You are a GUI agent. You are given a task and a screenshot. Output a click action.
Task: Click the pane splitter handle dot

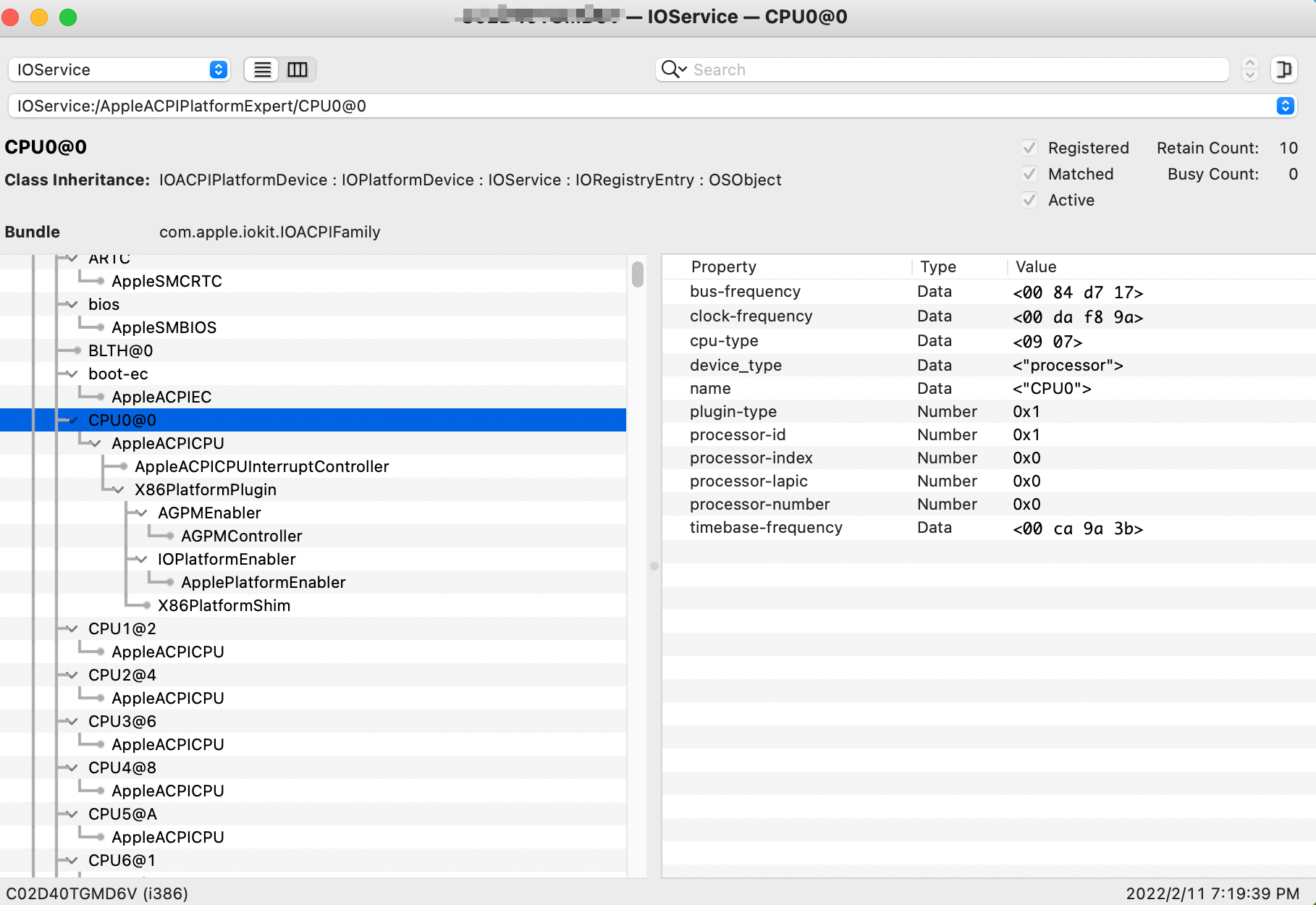654,566
